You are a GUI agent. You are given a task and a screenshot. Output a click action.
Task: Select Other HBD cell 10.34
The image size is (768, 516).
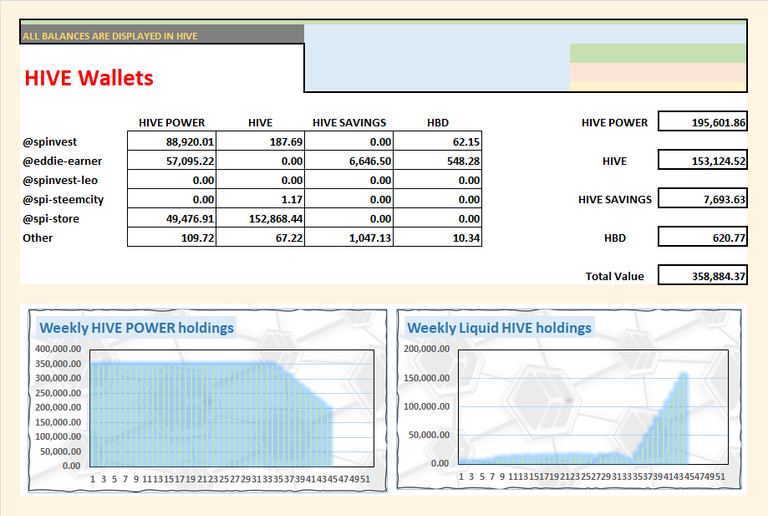click(x=437, y=237)
